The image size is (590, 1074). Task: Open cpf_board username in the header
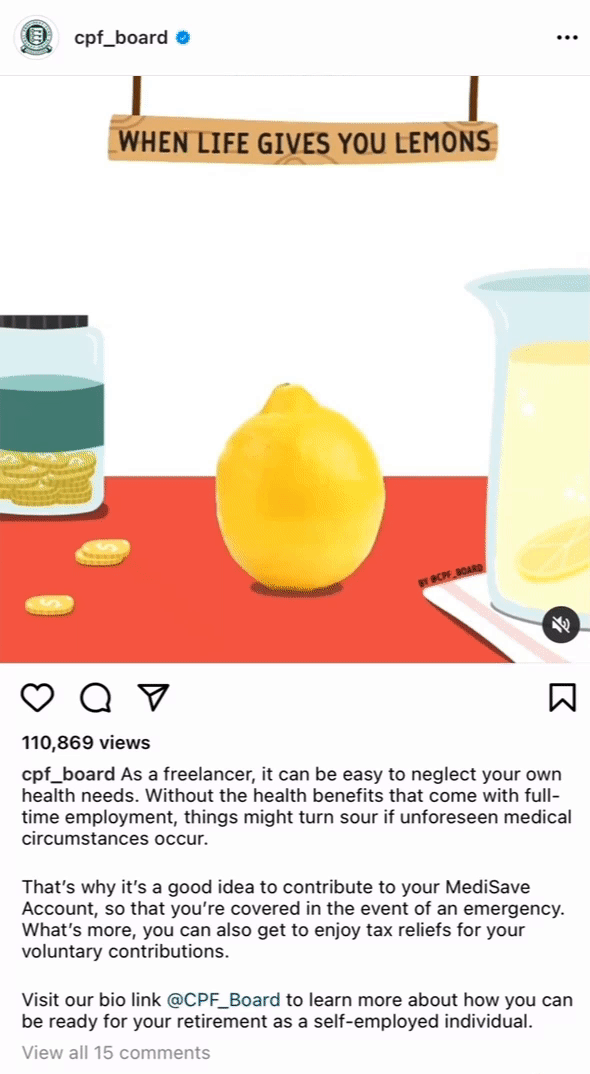pyautogui.click(x=121, y=38)
